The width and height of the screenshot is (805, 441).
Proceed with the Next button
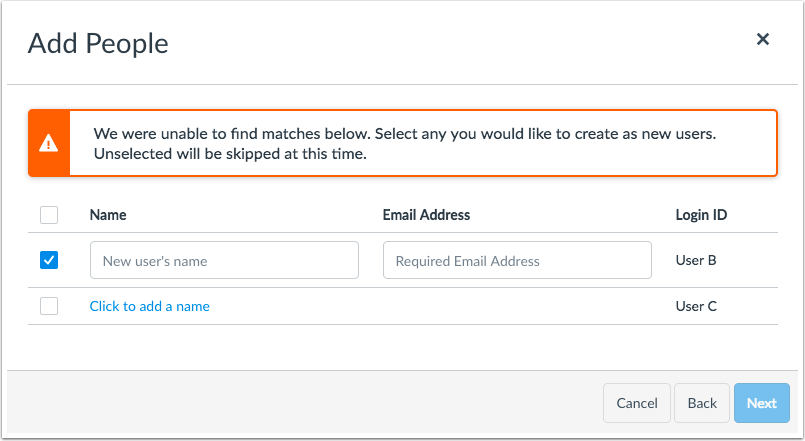pos(761,403)
